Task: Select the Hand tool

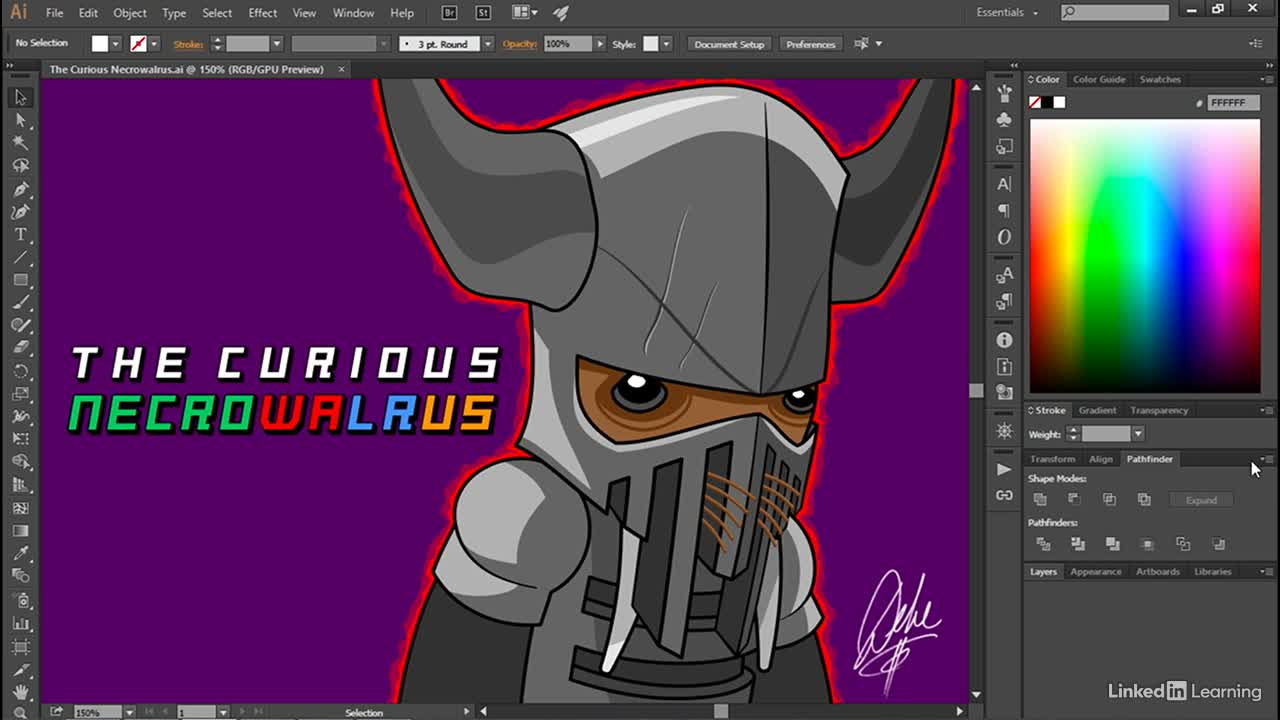Action: (x=20, y=692)
